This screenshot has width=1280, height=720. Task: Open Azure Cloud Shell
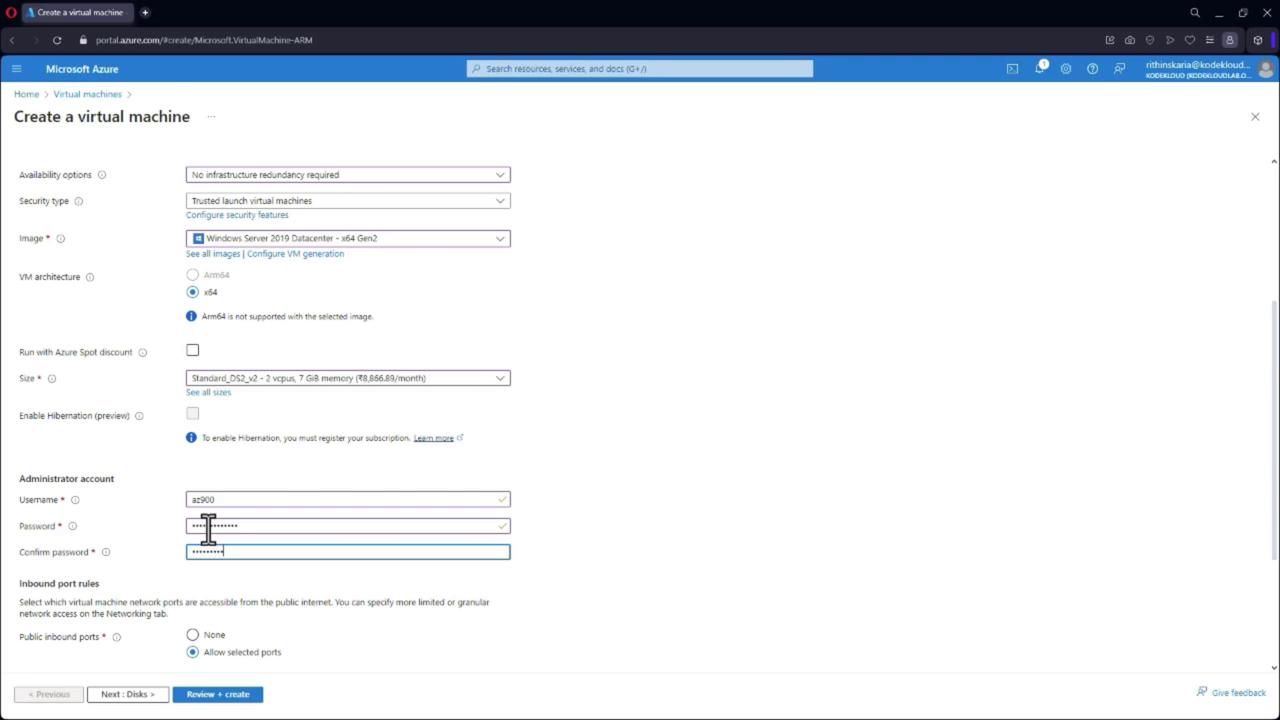coord(1012,69)
